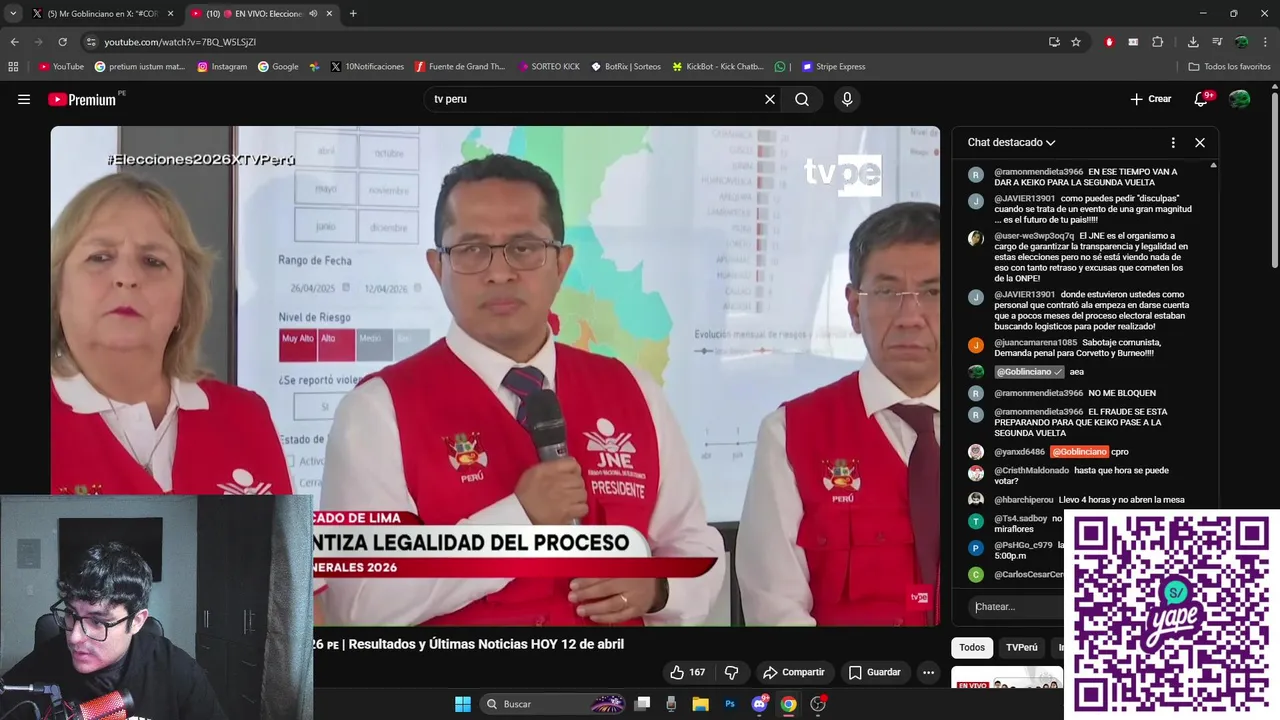Open Discord from taskbar
This screenshot has height=720, width=1280.
point(759,704)
